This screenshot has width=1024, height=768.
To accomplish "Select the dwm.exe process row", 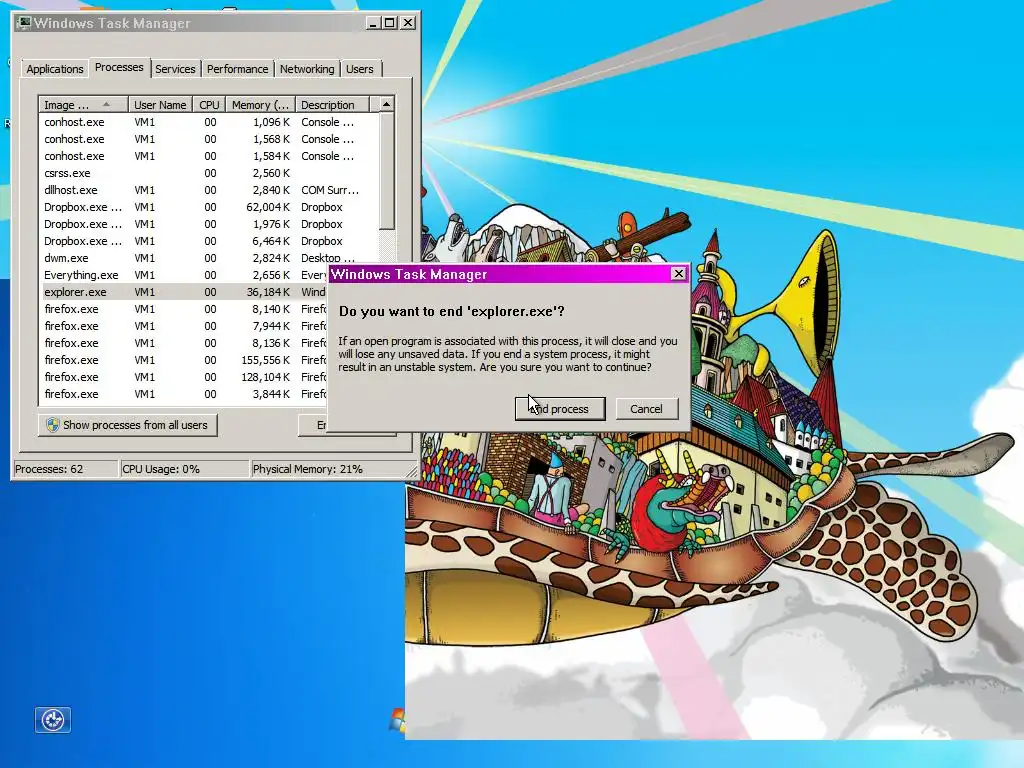I will [x=208, y=258].
